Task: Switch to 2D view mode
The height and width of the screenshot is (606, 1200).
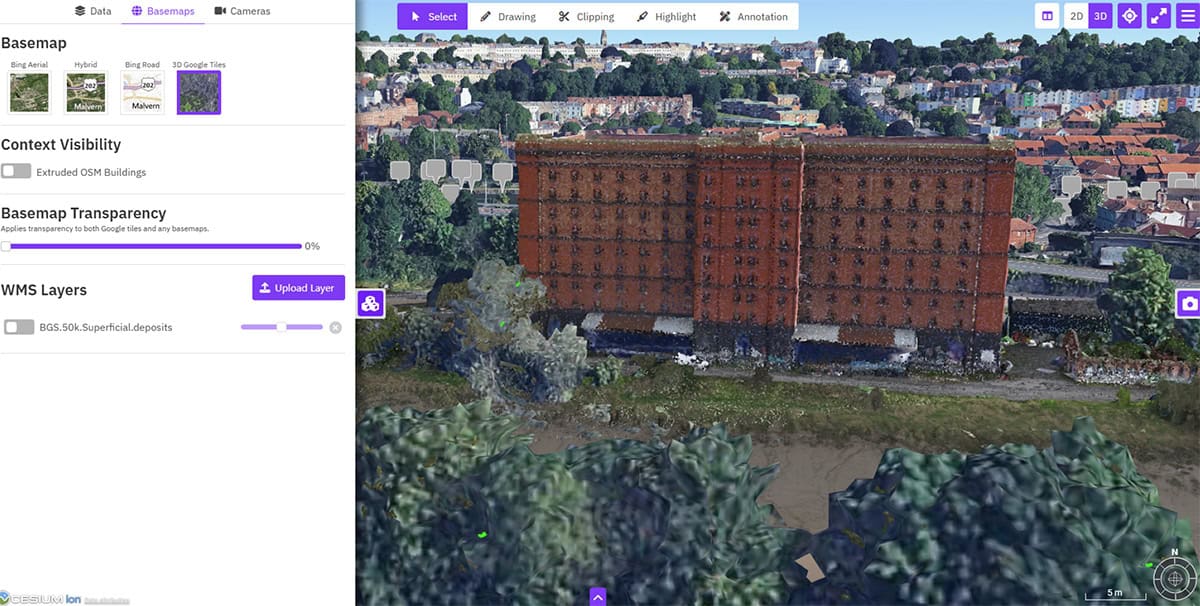Action: (1075, 16)
